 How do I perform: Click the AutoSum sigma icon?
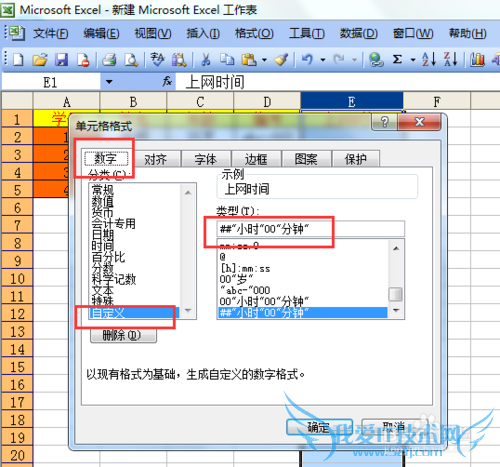coord(397,60)
